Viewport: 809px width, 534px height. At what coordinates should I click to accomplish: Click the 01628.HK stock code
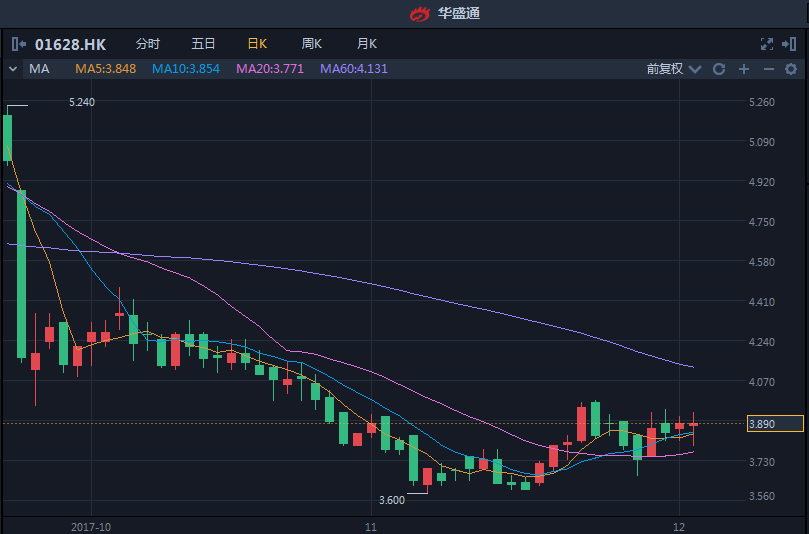70,44
